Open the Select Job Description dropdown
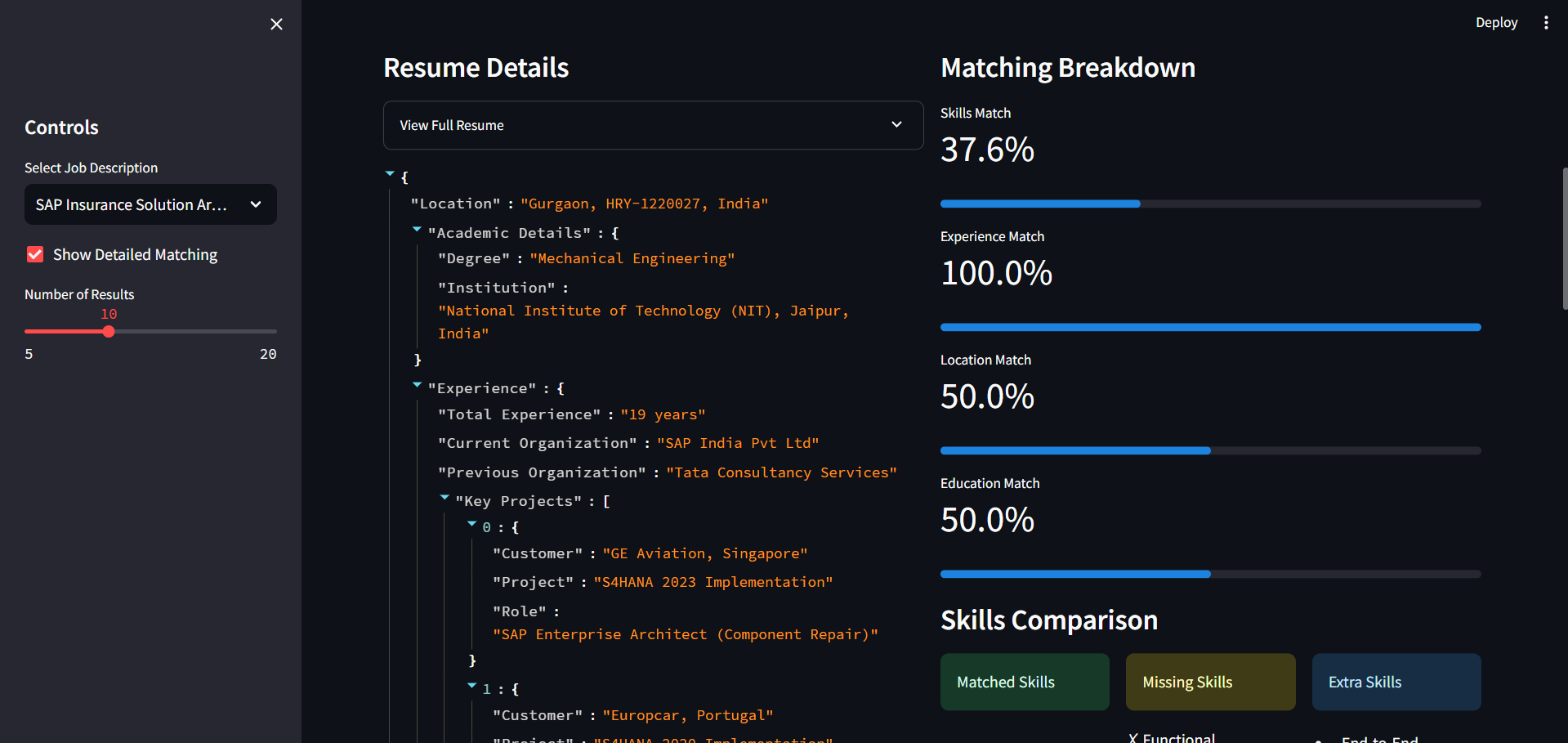 [x=150, y=204]
